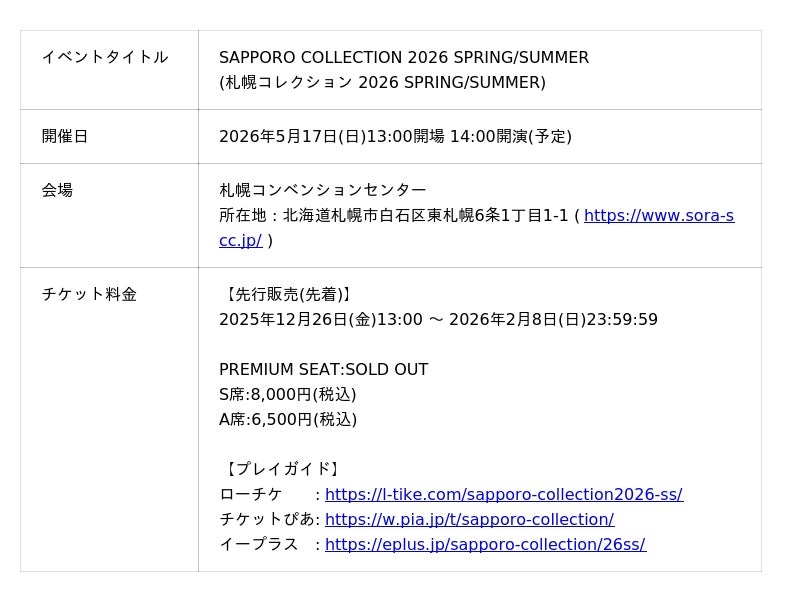The width and height of the screenshot is (800, 602).
Task: Click the チケットぴあ label text
Action: point(266,520)
